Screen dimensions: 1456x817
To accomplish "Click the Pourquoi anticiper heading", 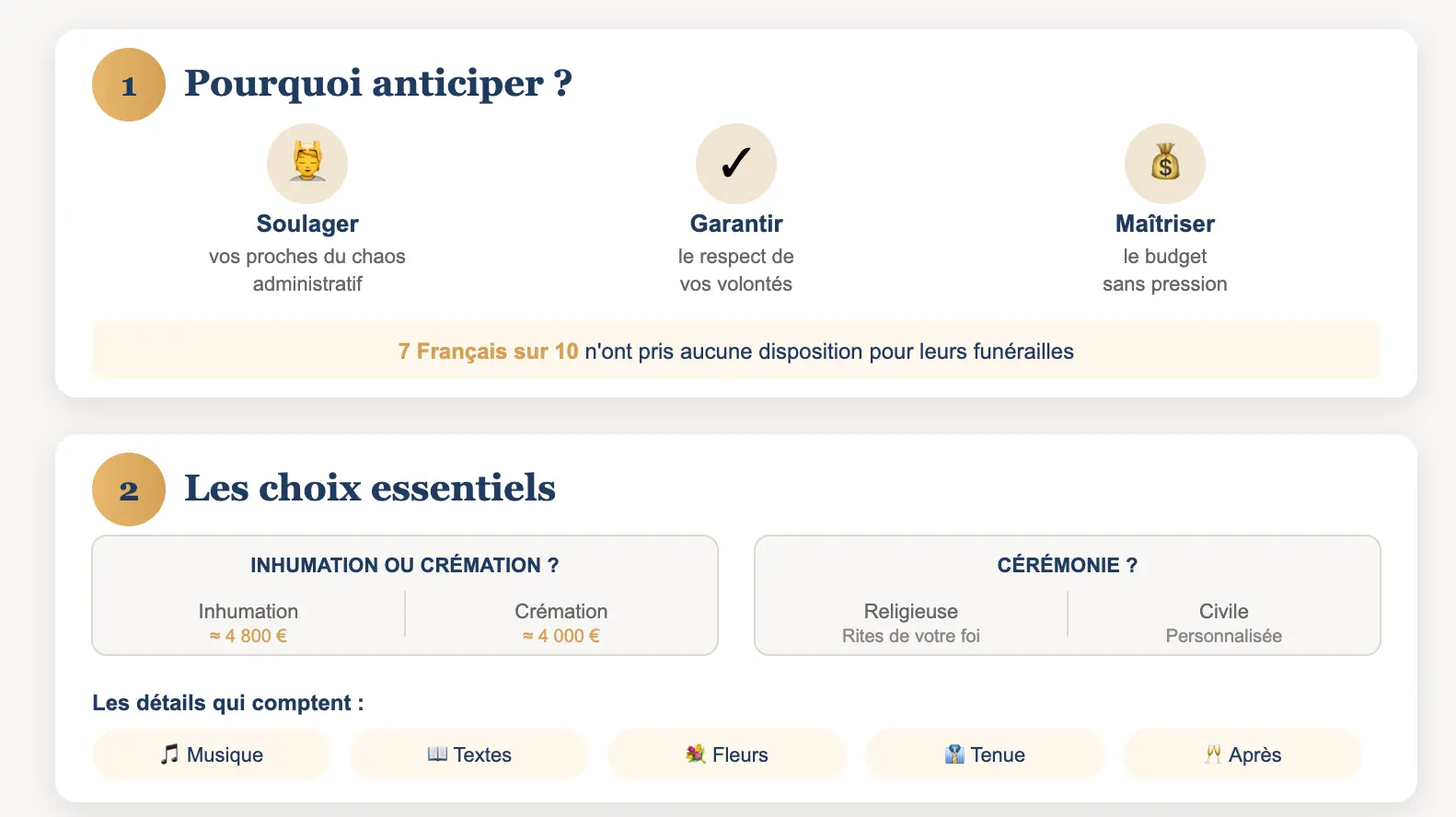I will pos(378,83).
